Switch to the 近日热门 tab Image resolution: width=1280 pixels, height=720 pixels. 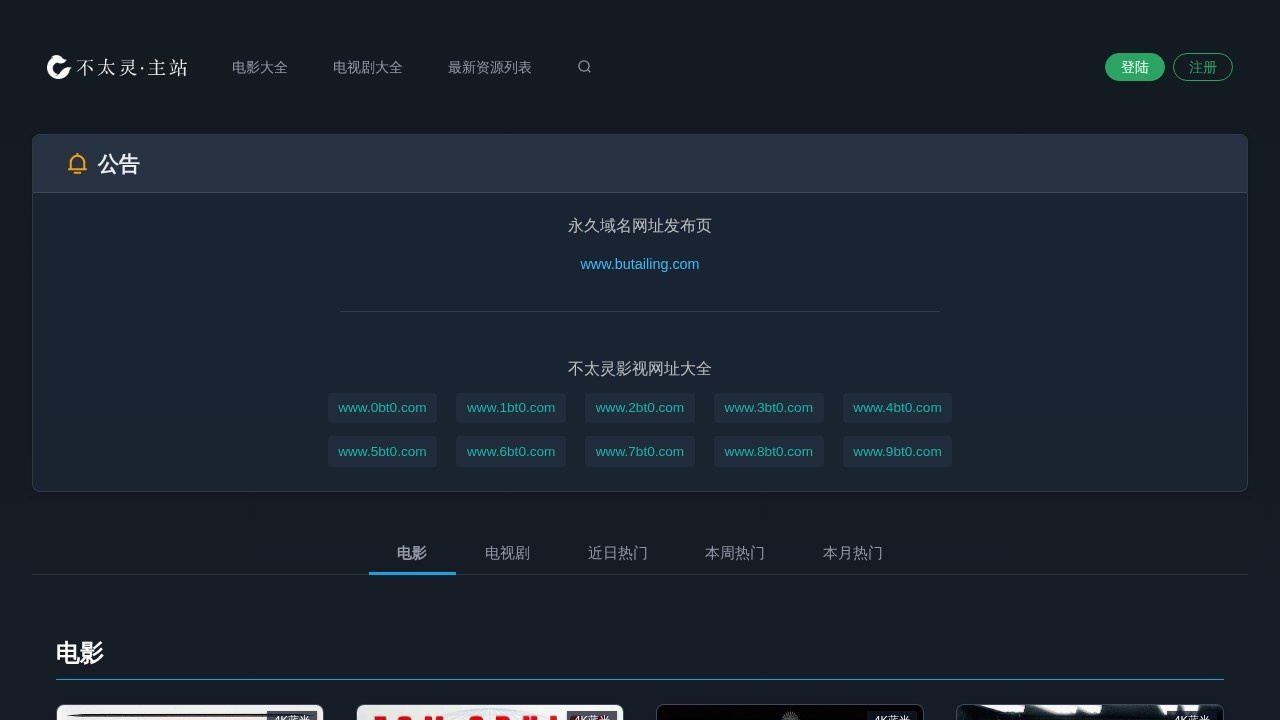click(x=618, y=553)
